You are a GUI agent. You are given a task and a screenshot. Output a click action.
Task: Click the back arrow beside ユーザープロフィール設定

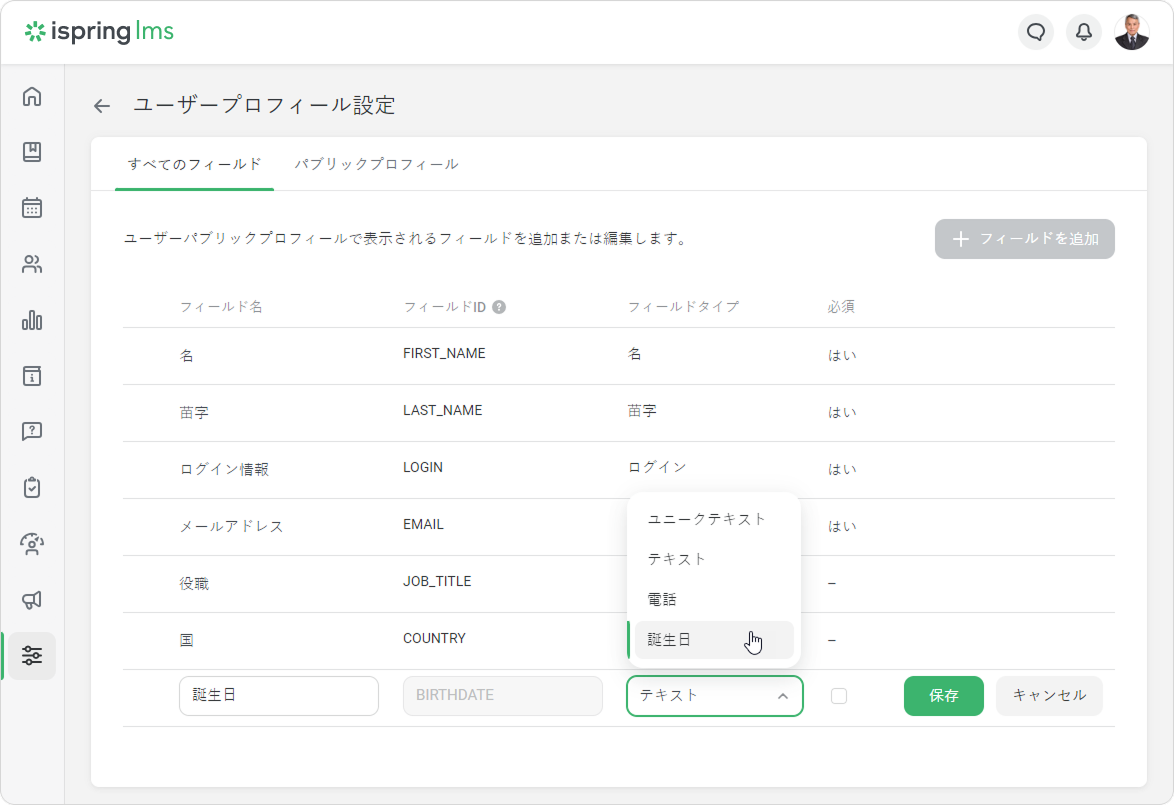click(102, 106)
